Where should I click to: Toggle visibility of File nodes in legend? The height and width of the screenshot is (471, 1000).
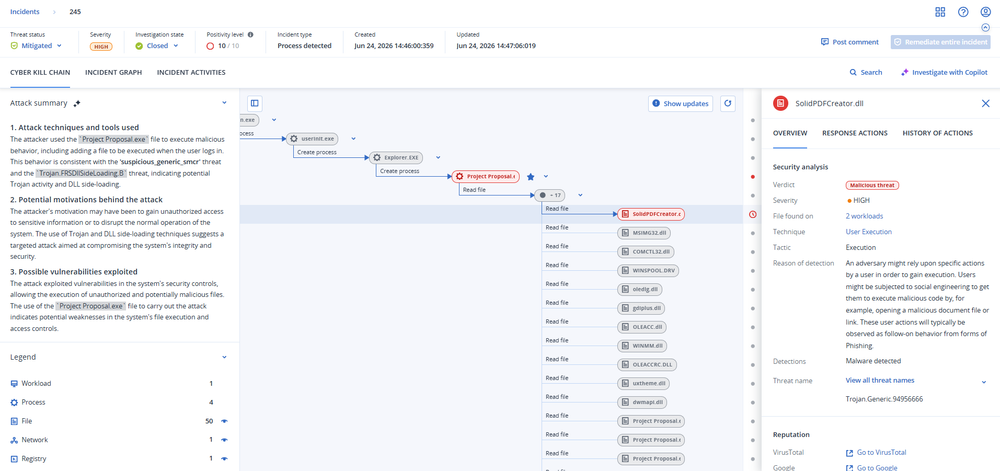click(x=224, y=421)
